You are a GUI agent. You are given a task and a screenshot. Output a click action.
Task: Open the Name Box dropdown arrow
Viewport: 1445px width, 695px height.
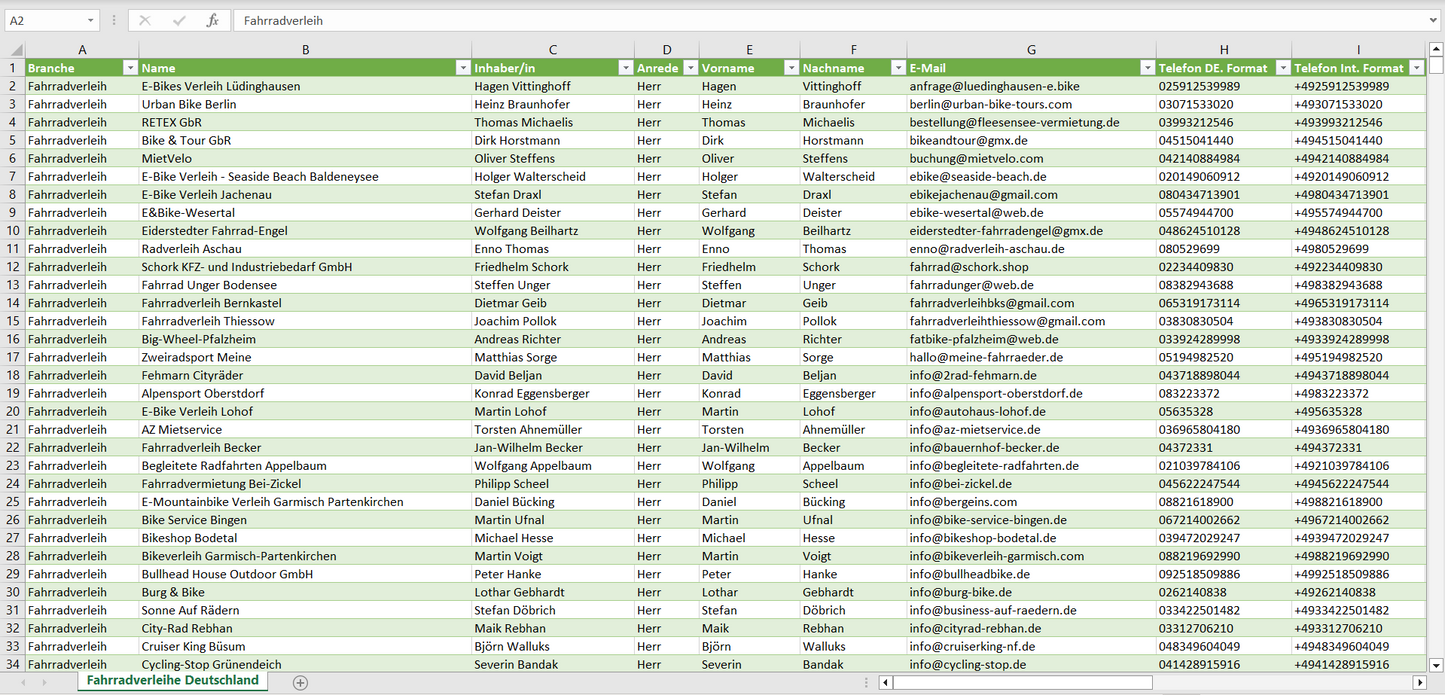click(x=90, y=20)
